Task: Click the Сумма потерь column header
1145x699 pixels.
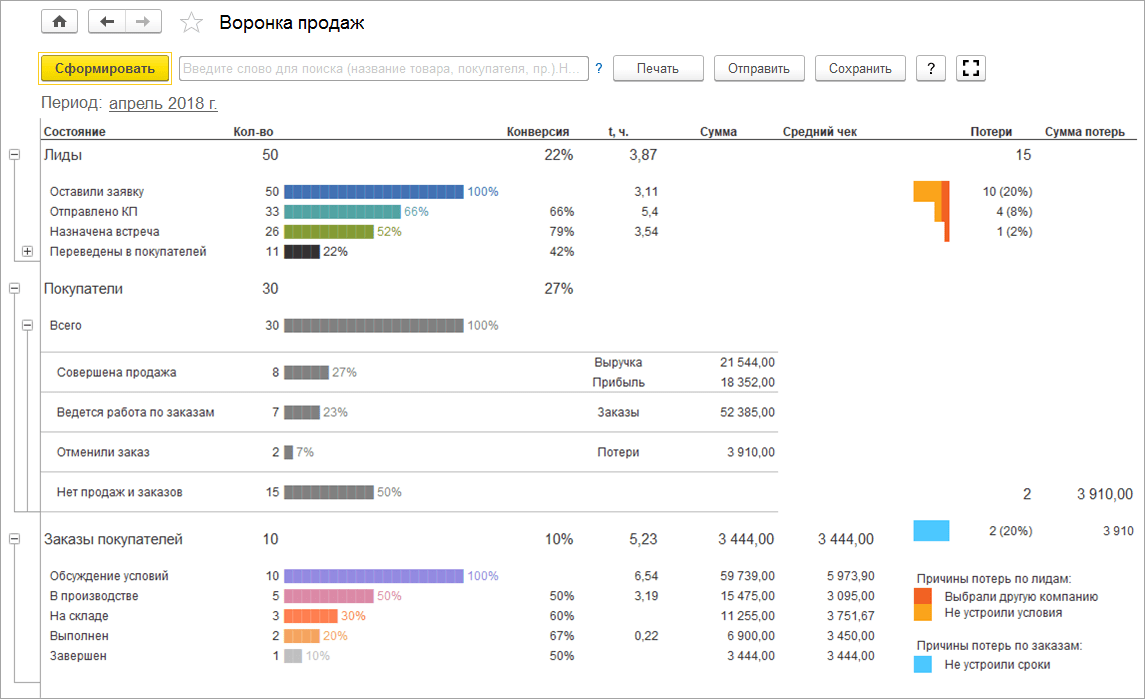Action: 1084,131
